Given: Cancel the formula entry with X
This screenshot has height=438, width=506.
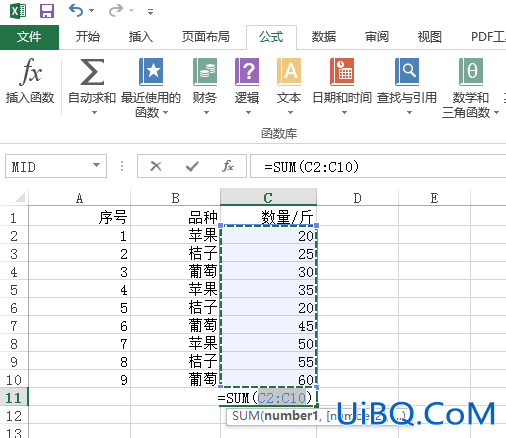Looking at the screenshot, I should [x=156, y=166].
